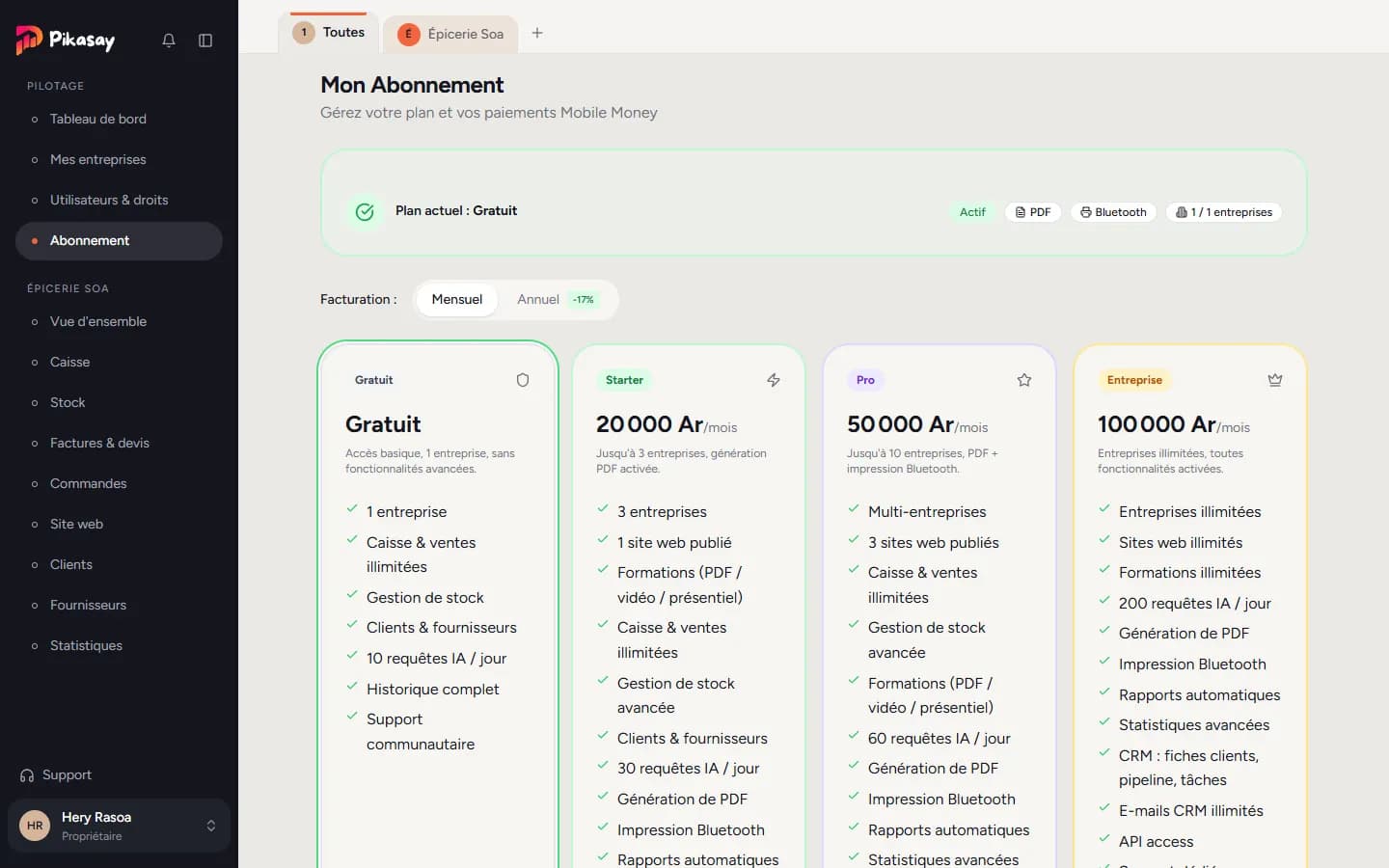Click the headset Support icon
Screen dimensions: 1389x868
(x=27, y=775)
